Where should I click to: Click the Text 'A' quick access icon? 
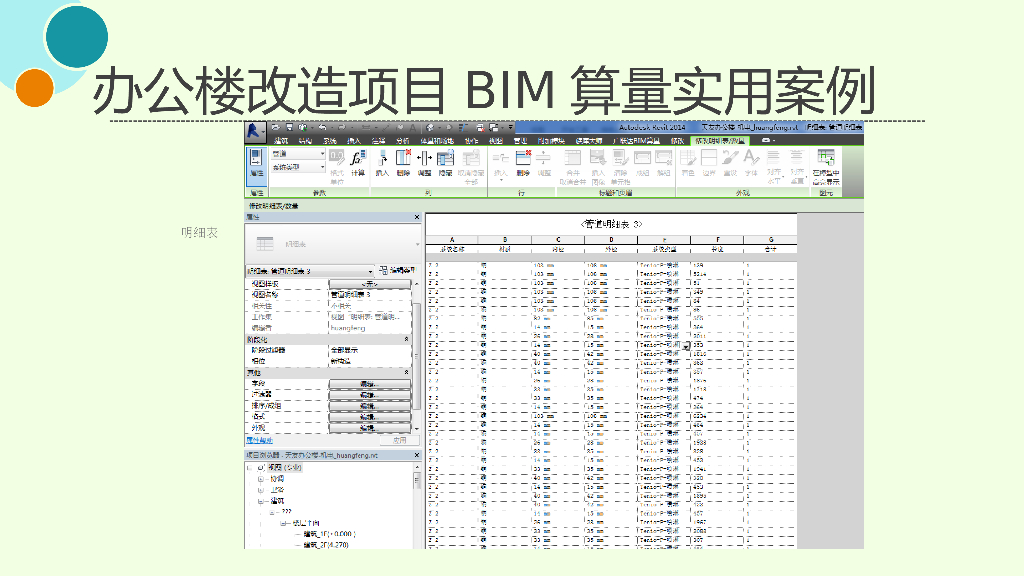click(x=413, y=127)
